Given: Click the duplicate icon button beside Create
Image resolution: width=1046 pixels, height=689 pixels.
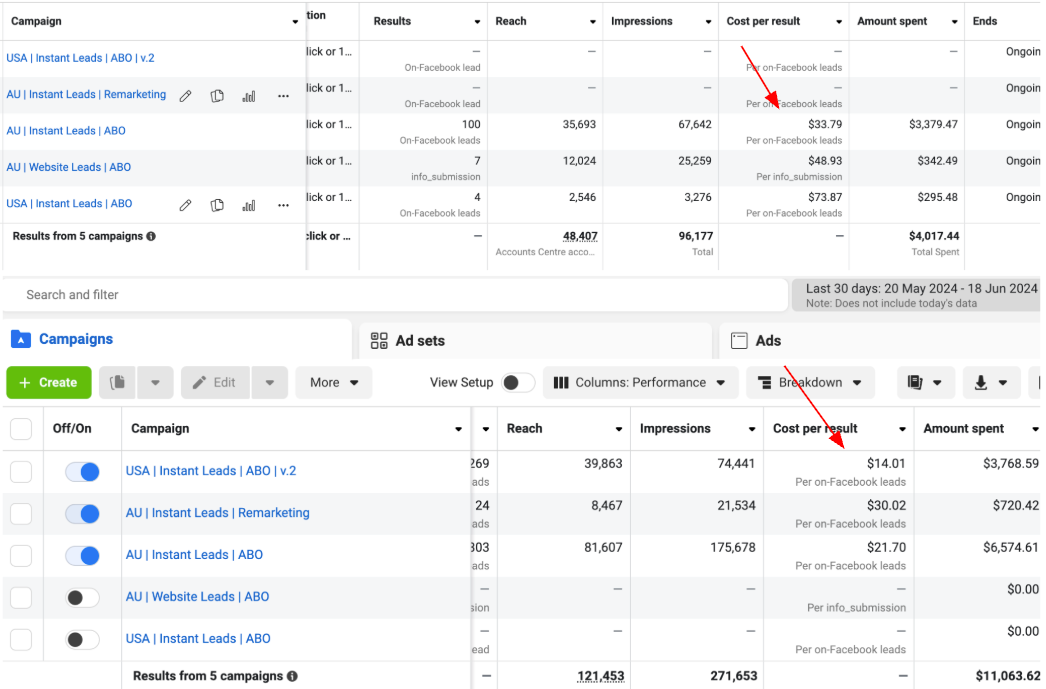Looking at the screenshot, I should pos(117,382).
